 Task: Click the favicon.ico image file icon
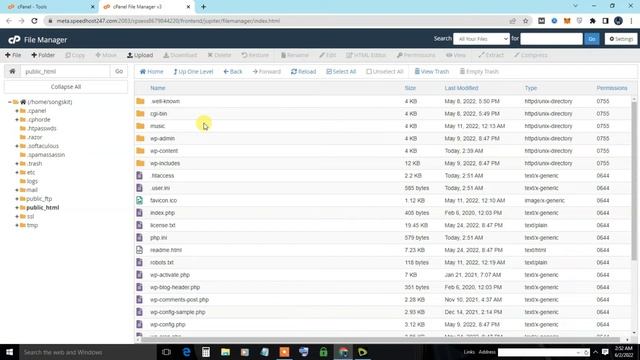coord(140,200)
